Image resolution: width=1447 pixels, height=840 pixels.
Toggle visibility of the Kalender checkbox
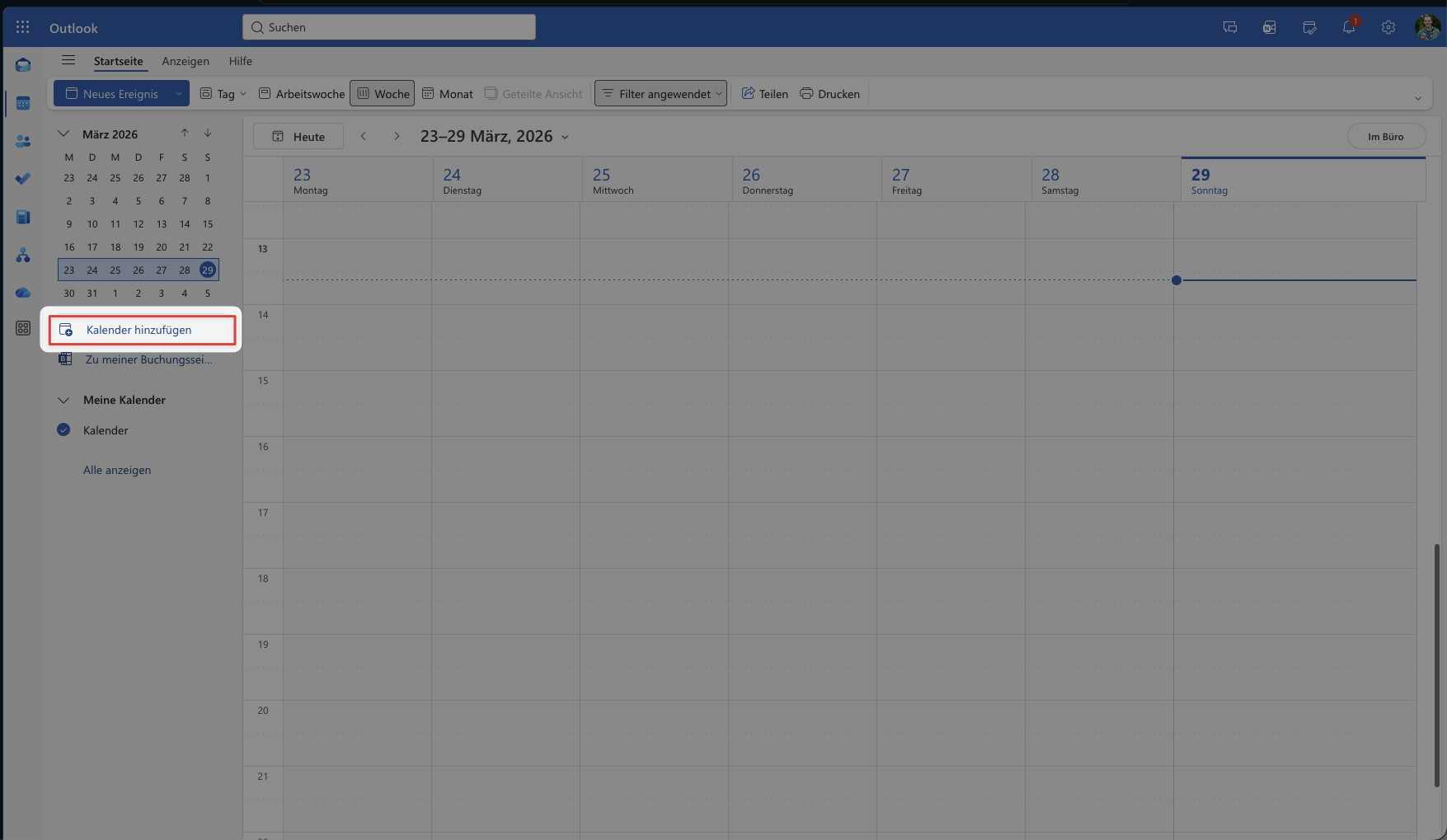point(63,429)
